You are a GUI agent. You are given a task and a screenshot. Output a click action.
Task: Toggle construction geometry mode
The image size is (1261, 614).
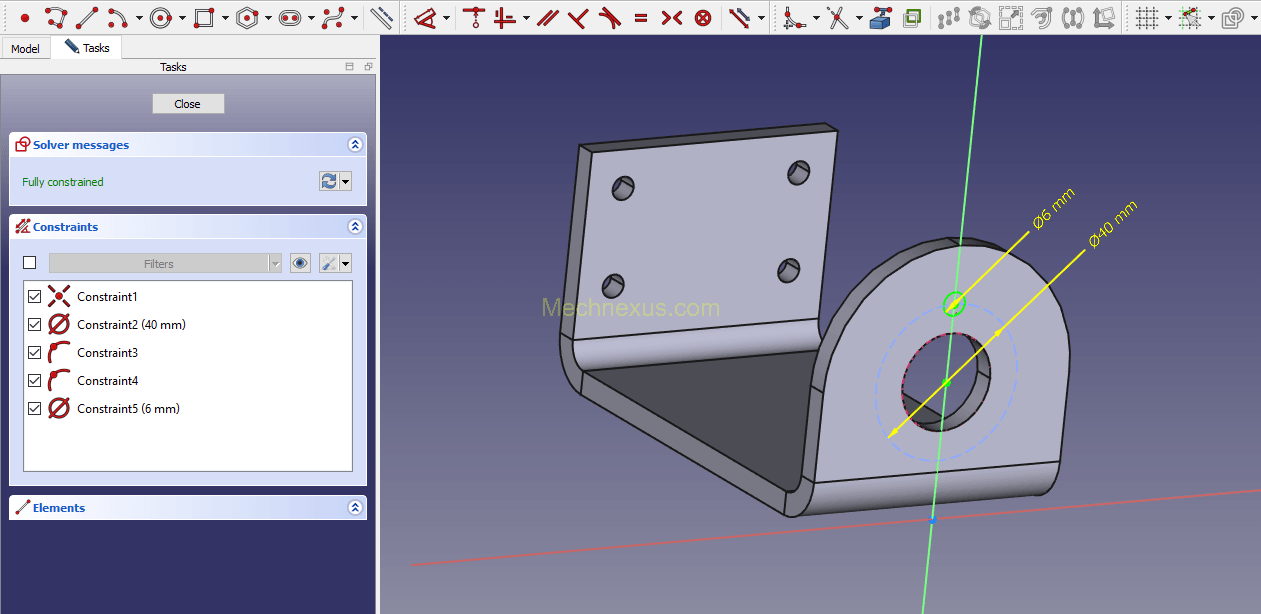(381, 18)
